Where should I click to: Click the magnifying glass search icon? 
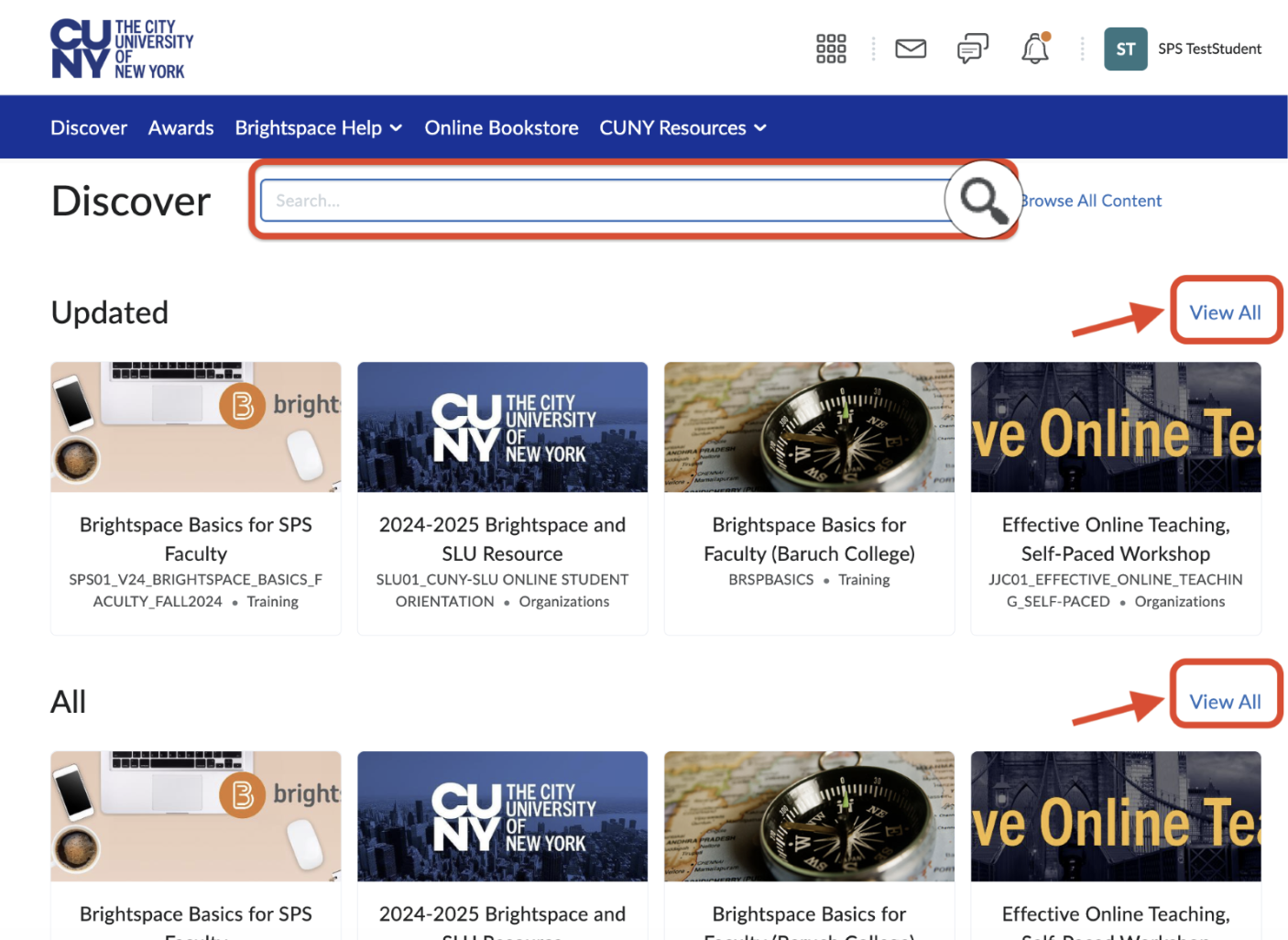tap(982, 199)
